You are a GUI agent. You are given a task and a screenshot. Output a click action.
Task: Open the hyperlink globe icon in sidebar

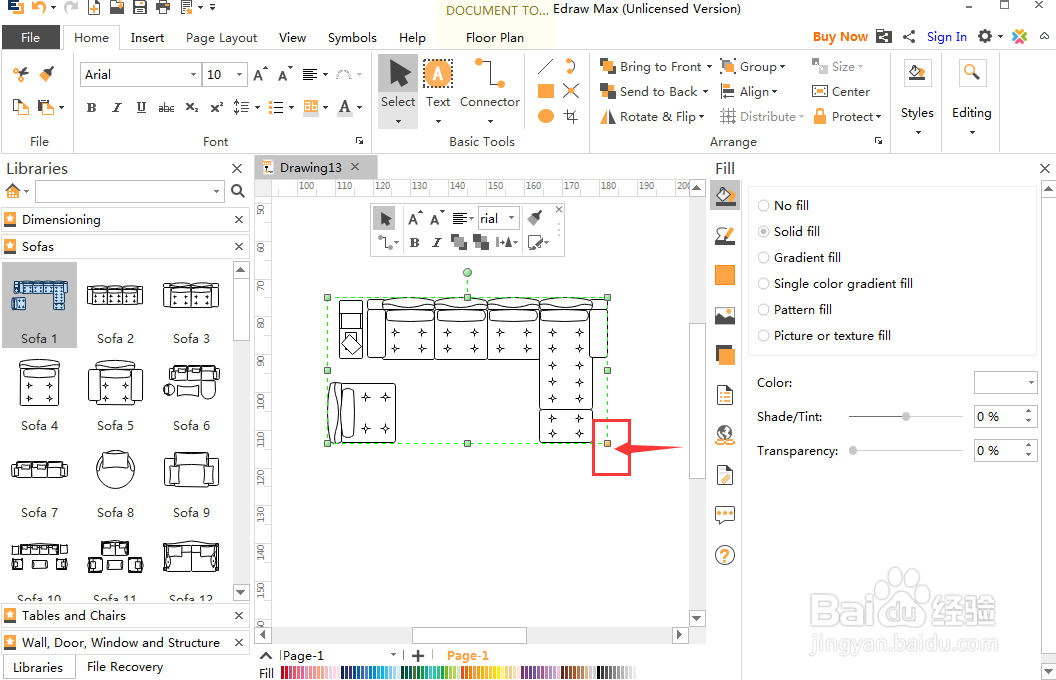(725, 435)
